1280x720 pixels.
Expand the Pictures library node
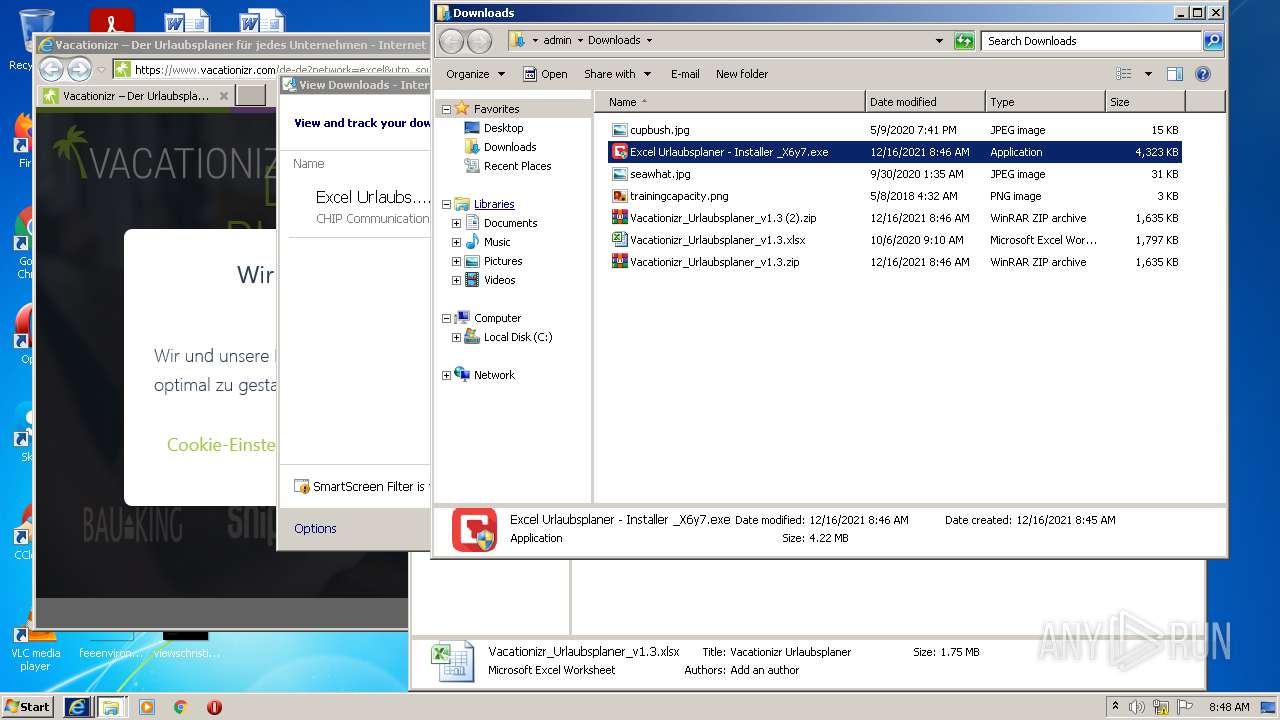tap(456, 261)
